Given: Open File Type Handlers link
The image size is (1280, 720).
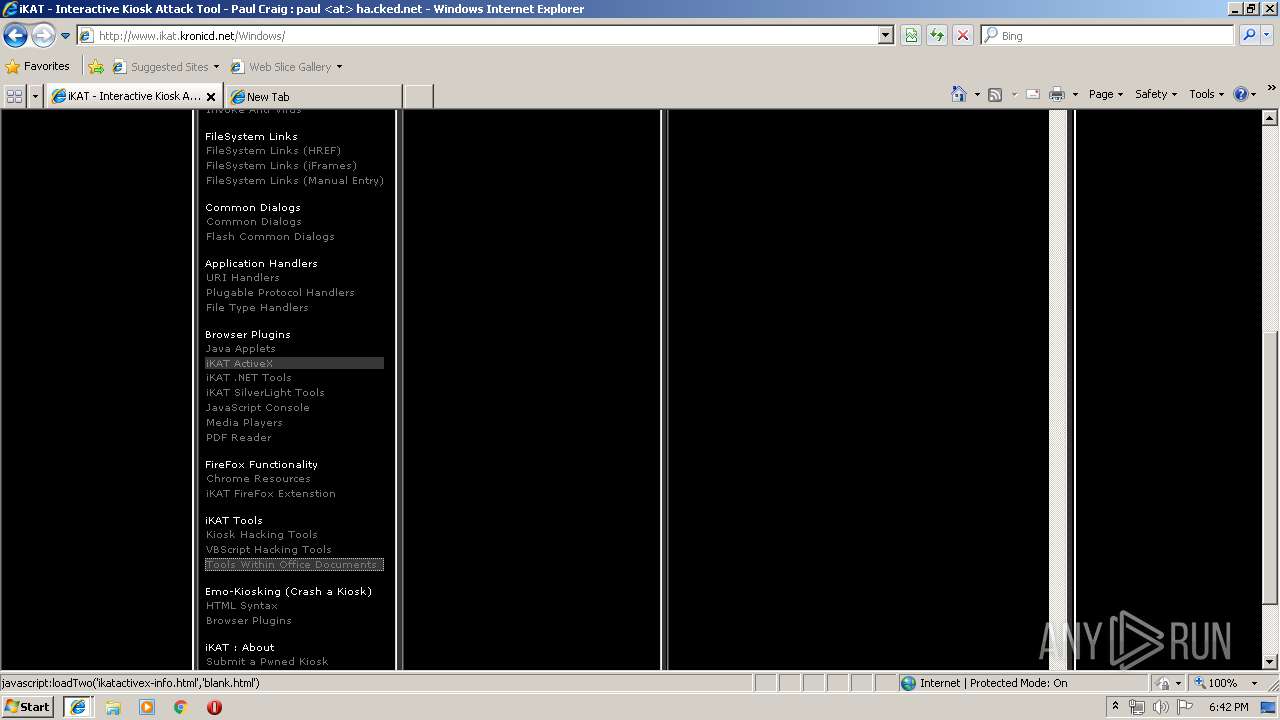Looking at the screenshot, I should click(257, 308).
